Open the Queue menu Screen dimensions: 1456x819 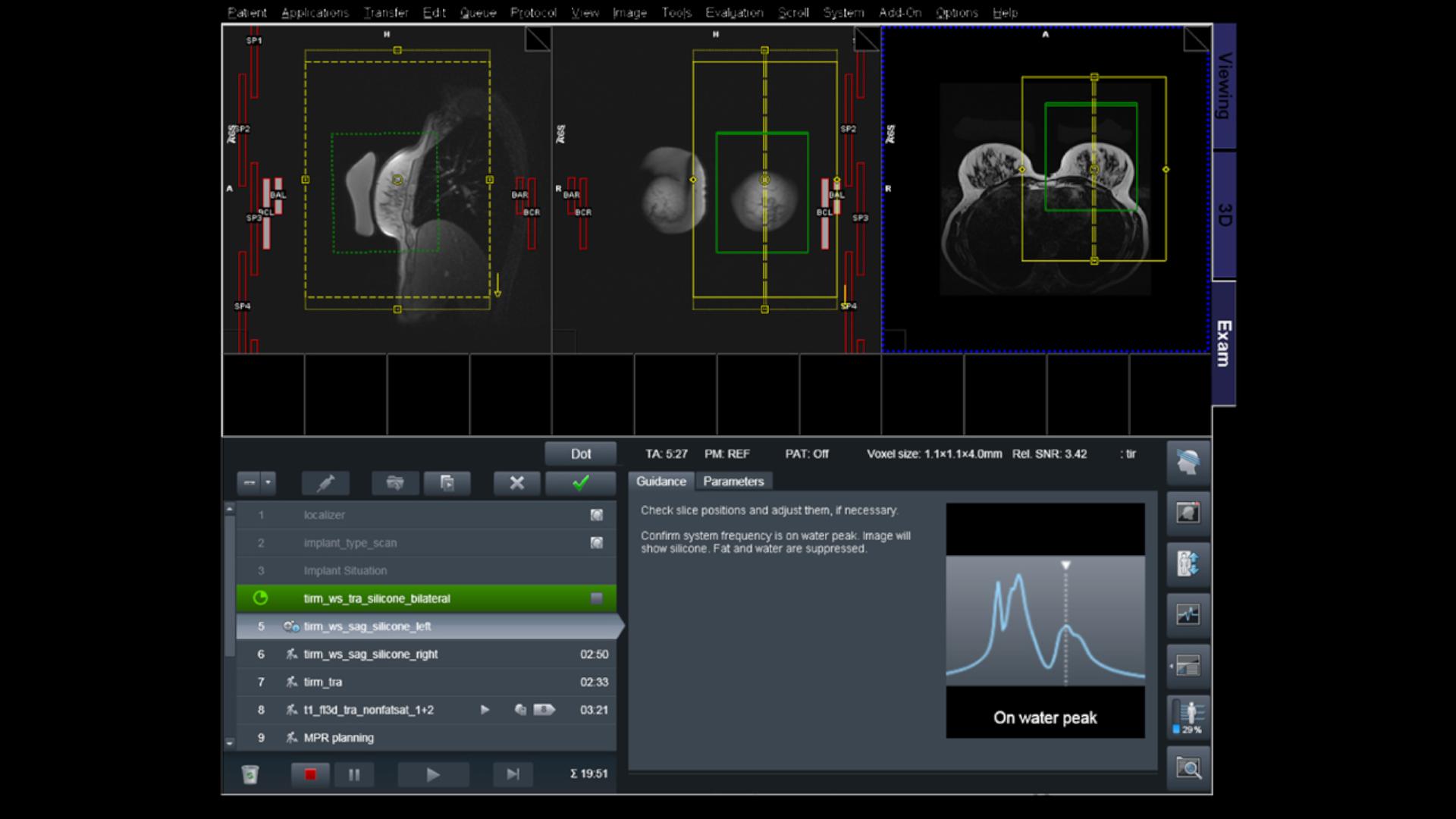(x=478, y=12)
